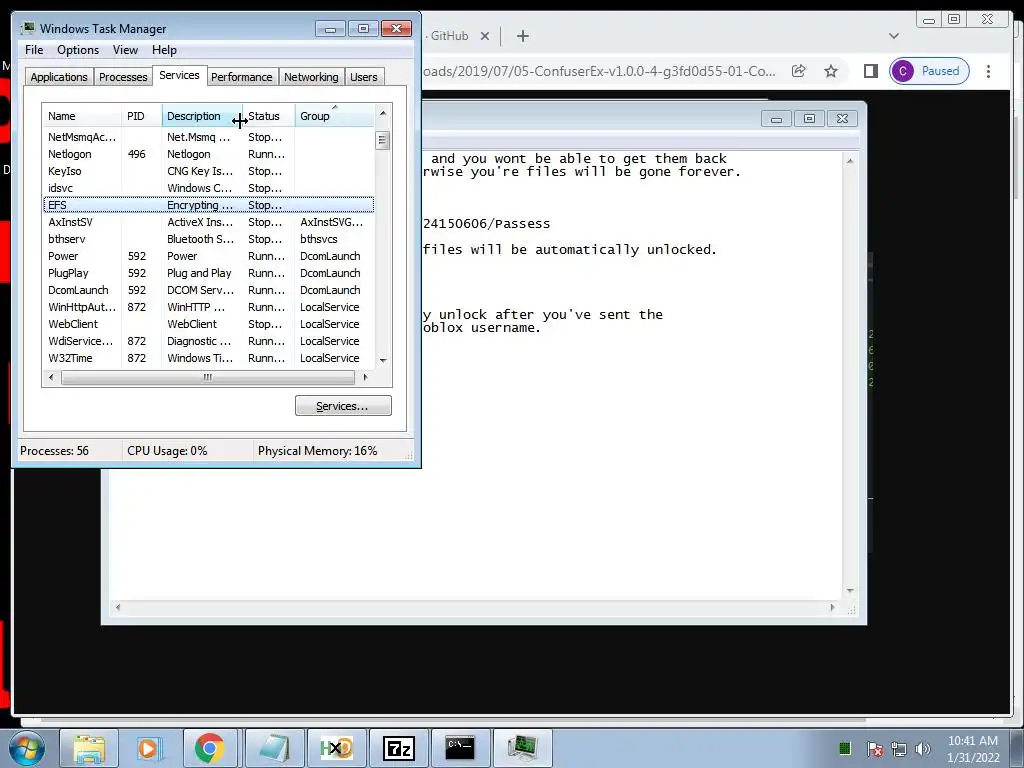Select the WinHttpAut... service row
1024x768 pixels.
click(208, 307)
